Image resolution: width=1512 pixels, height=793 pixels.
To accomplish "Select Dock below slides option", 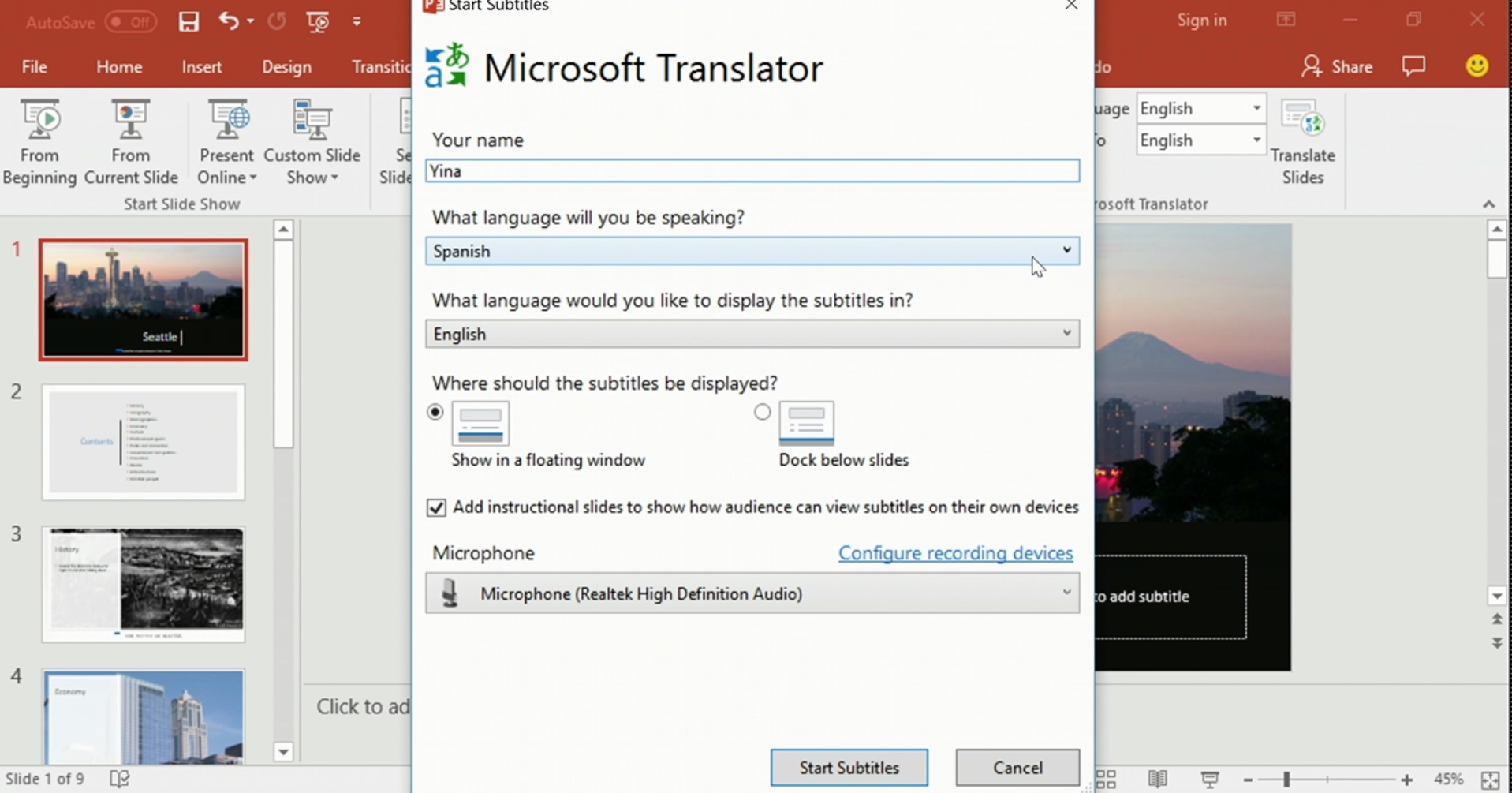I will tap(762, 412).
